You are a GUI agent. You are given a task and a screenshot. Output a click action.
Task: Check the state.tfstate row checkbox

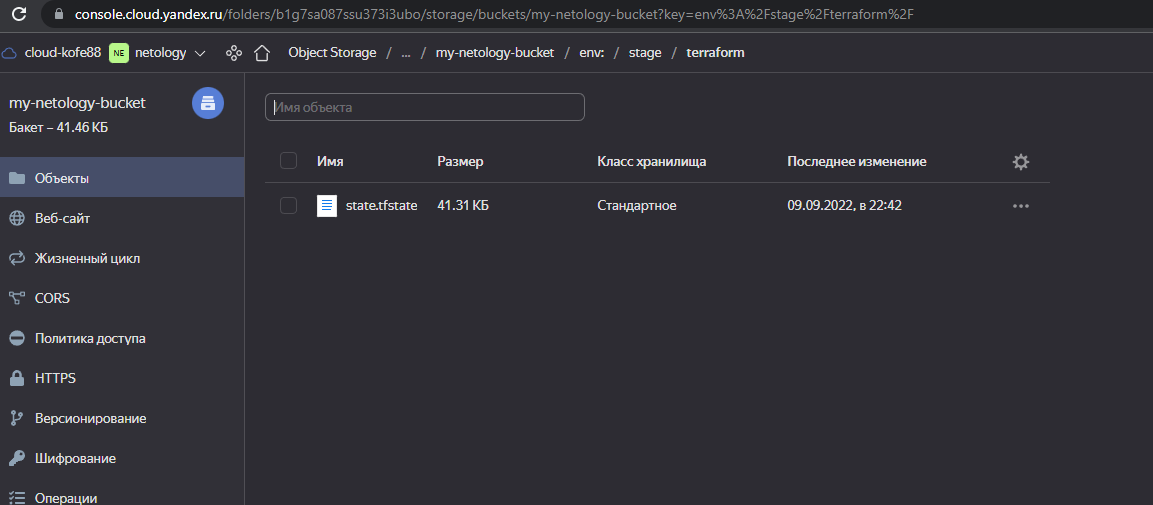point(288,206)
